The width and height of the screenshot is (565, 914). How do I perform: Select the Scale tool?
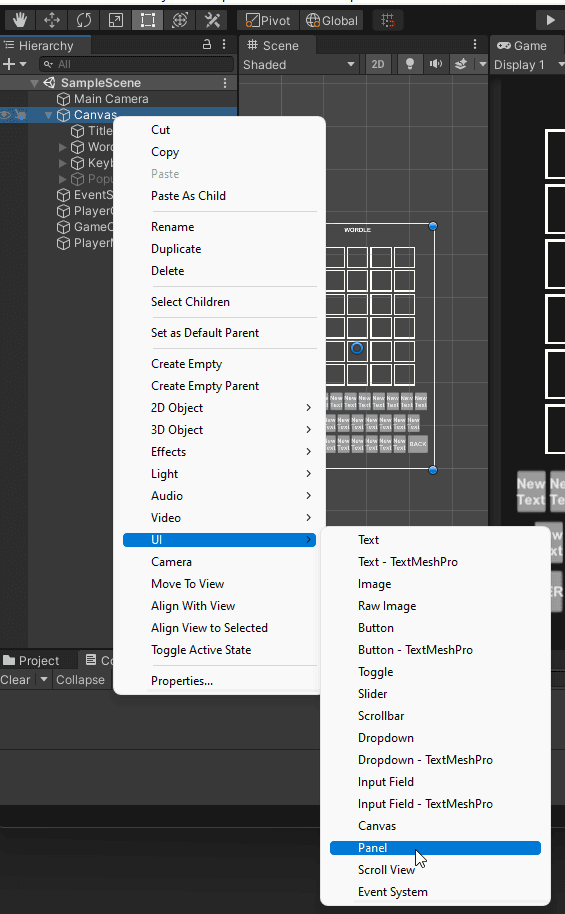[x=115, y=20]
